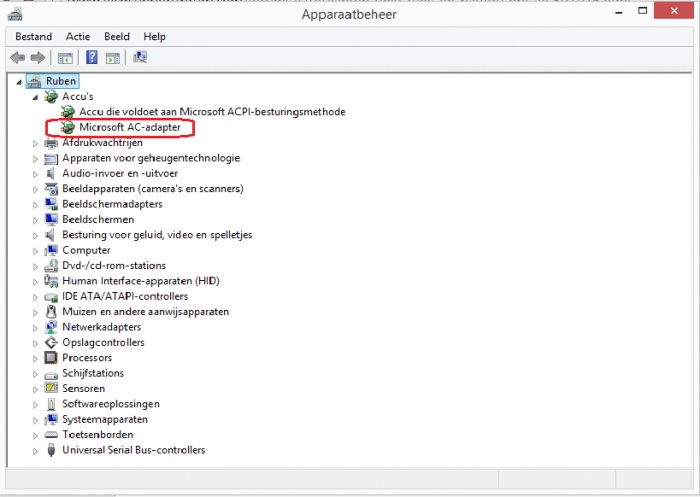The width and height of the screenshot is (700, 497).
Task: Select the 'Computer' label
Action: (86, 250)
